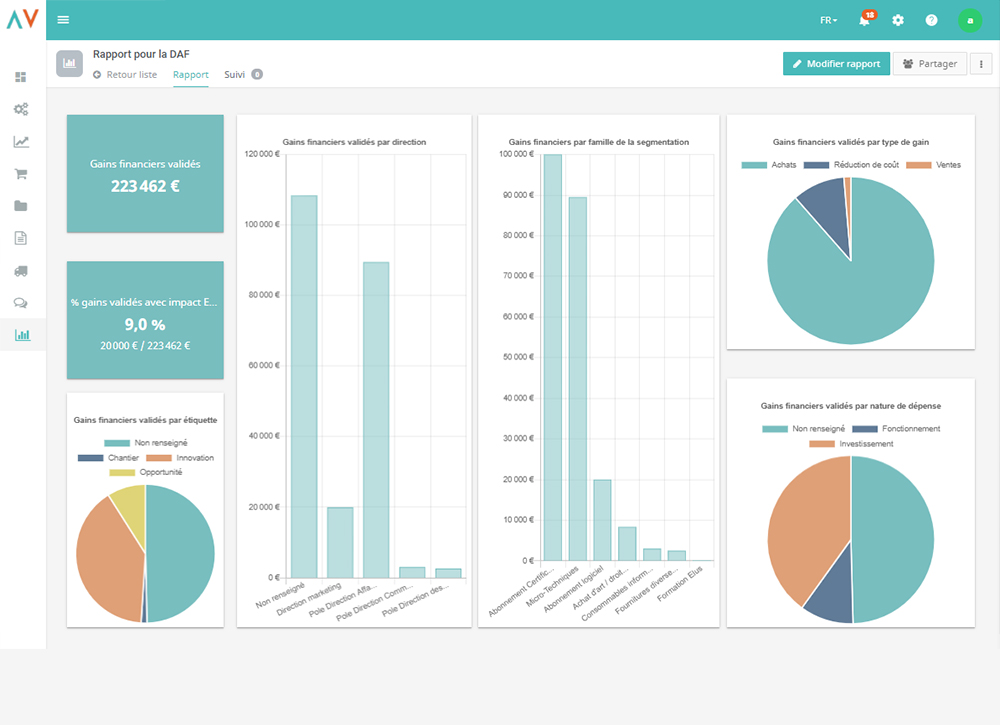Toggle Non renseigné legend in étiquette chart
Viewport: 1000px width, 725px height.
tap(145, 443)
